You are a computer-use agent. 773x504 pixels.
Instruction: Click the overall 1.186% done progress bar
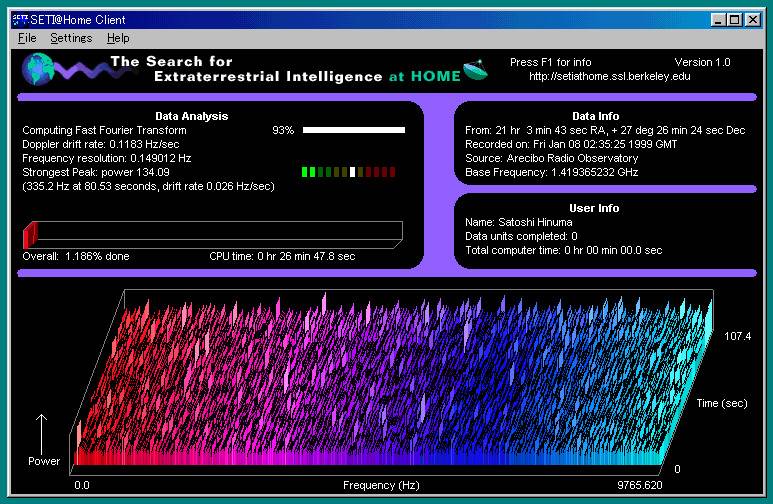tap(213, 235)
